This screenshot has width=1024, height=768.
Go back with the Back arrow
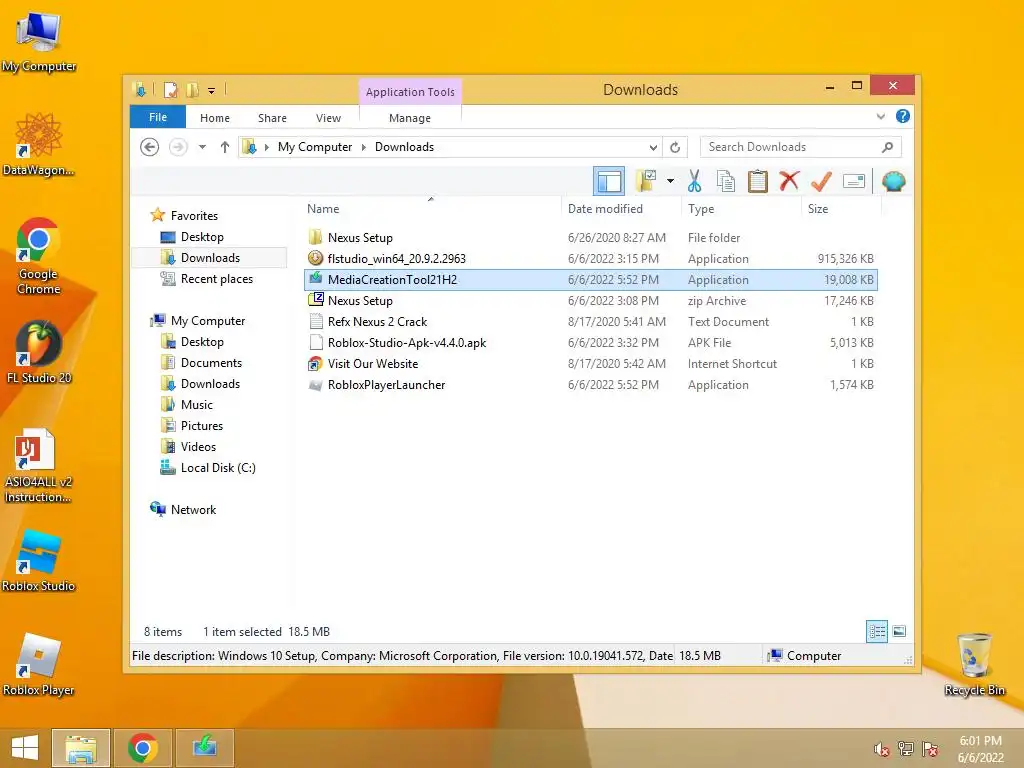pyautogui.click(x=150, y=147)
